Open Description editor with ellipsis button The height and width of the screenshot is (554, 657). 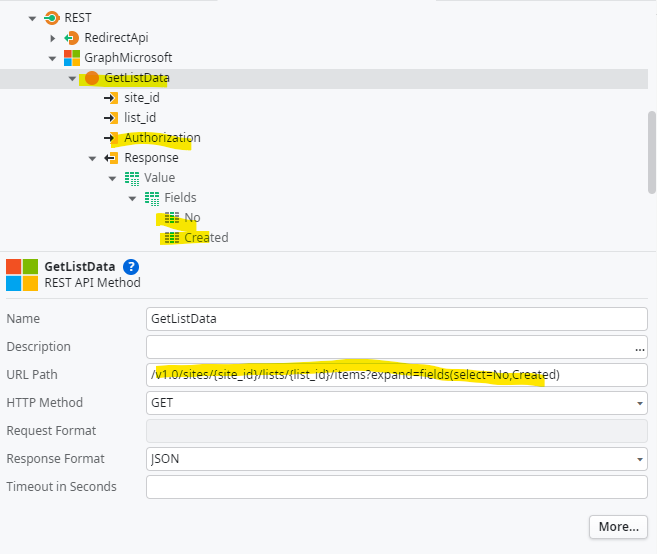coord(639,347)
